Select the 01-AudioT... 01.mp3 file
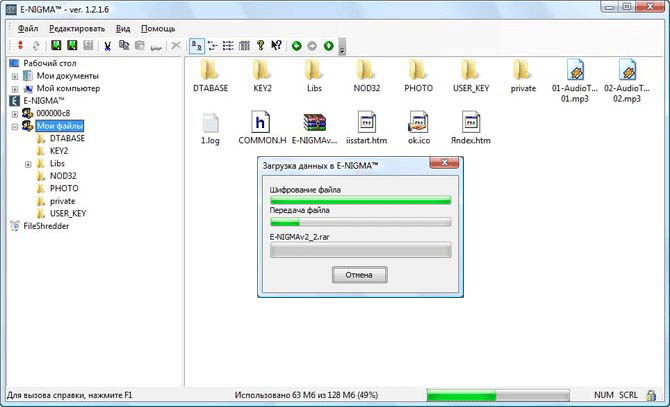 point(575,81)
